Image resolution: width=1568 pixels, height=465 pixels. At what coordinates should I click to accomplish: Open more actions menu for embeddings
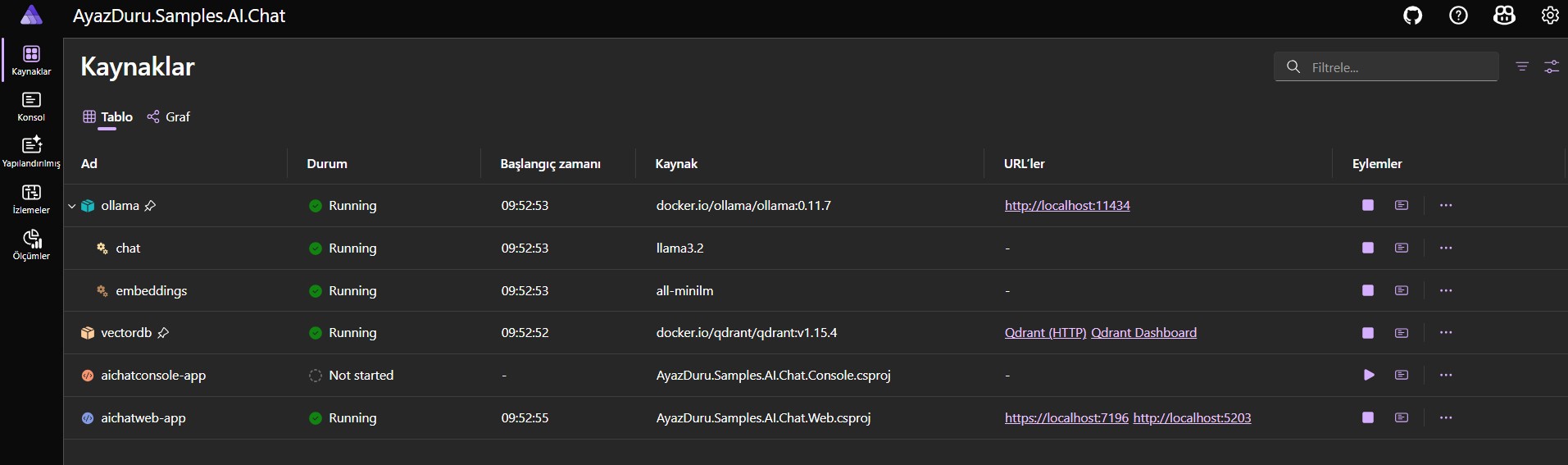point(1446,290)
